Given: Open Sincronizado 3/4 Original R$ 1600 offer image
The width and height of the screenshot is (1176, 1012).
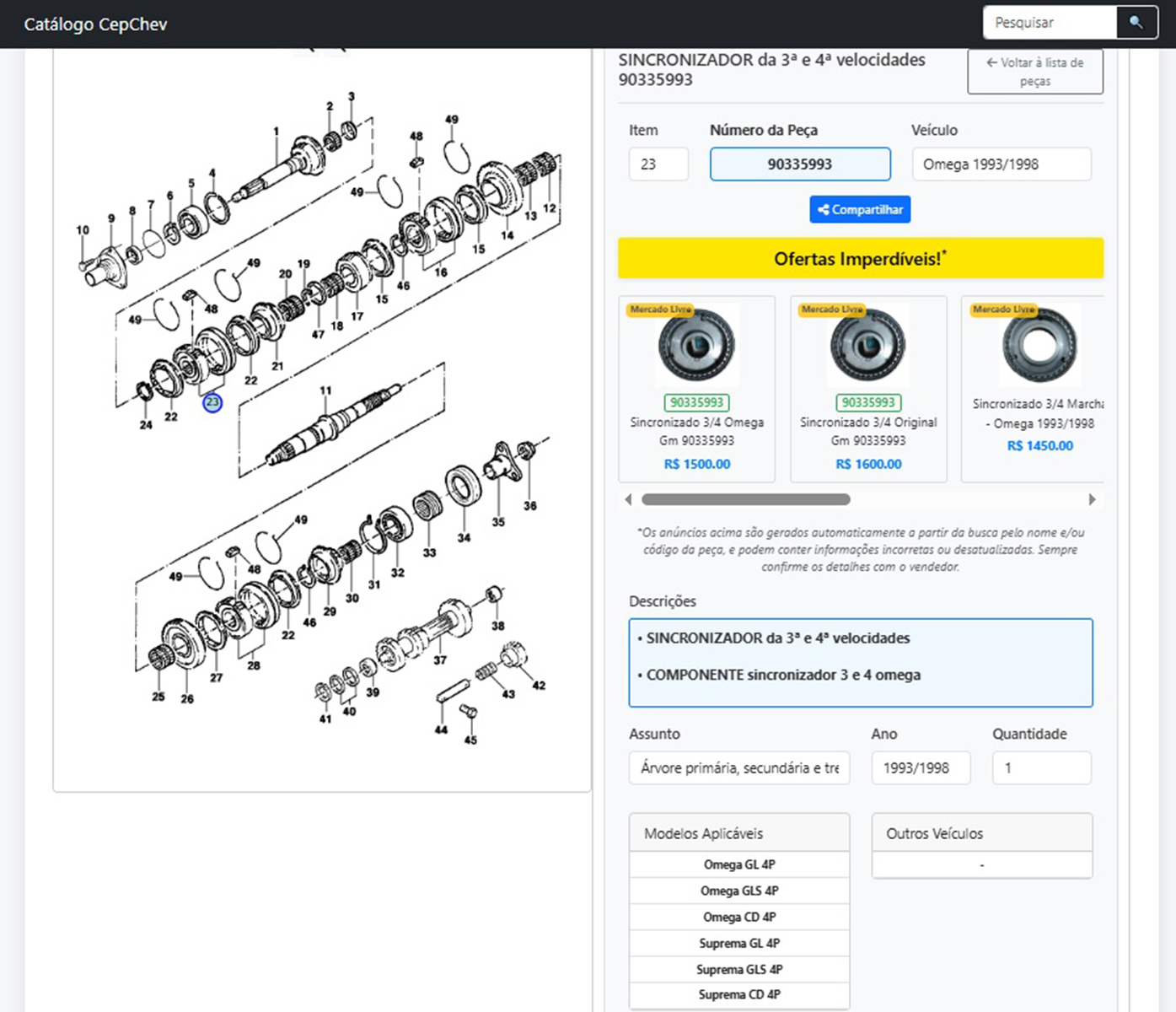Looking at the screenshot, I should click(867, 346).
